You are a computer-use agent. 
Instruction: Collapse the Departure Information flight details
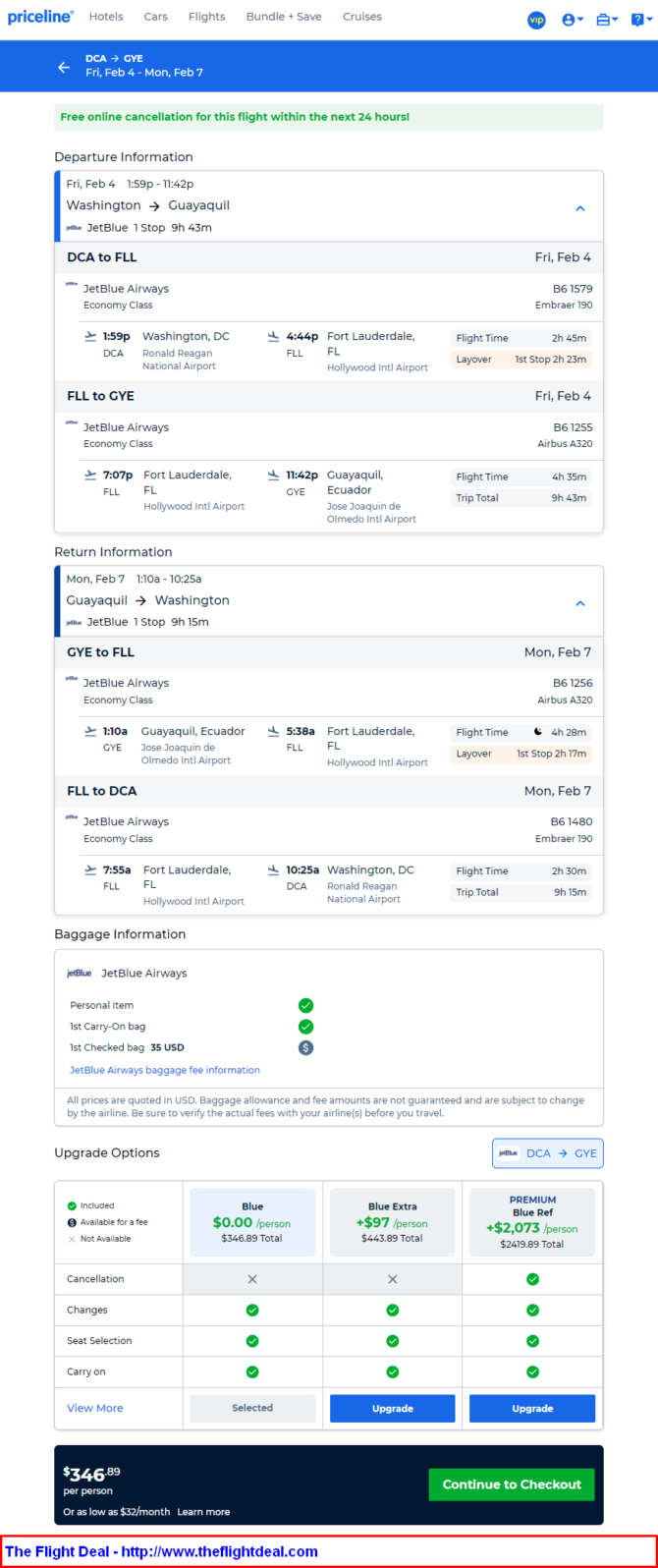coord(579,208)
